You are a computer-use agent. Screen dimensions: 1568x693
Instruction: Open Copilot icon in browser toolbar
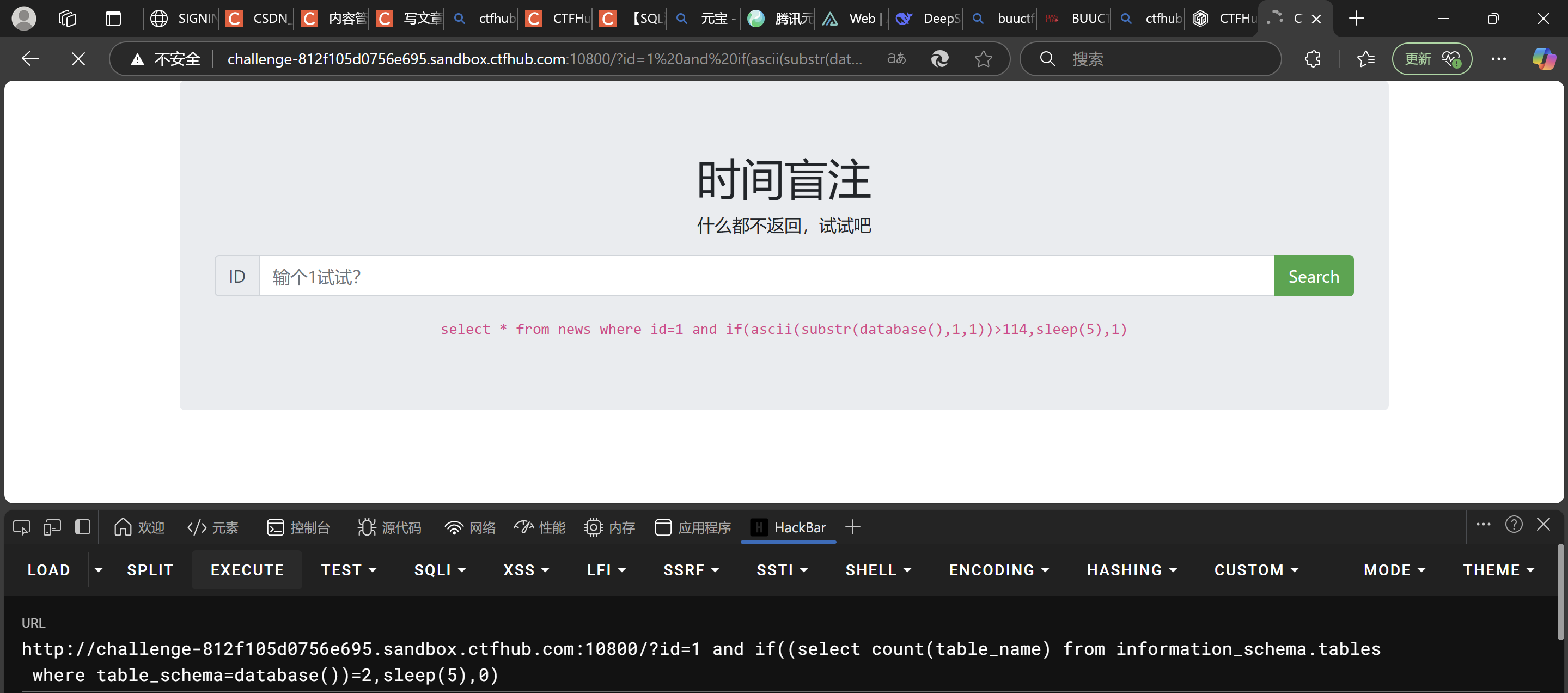[x=1543, y=59]
